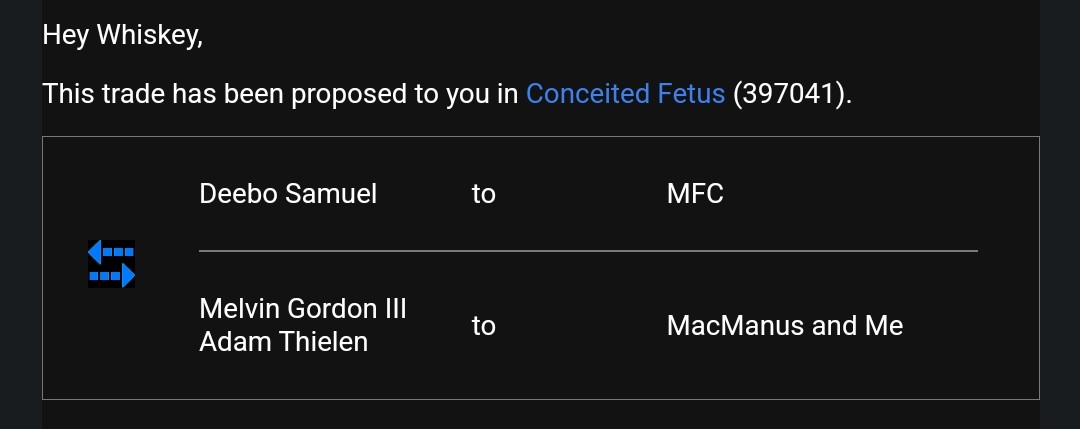Screen dimensions: 1080x429
Task: Click the word 'to' in Deebo Samuel row
Action: [484, 194]
